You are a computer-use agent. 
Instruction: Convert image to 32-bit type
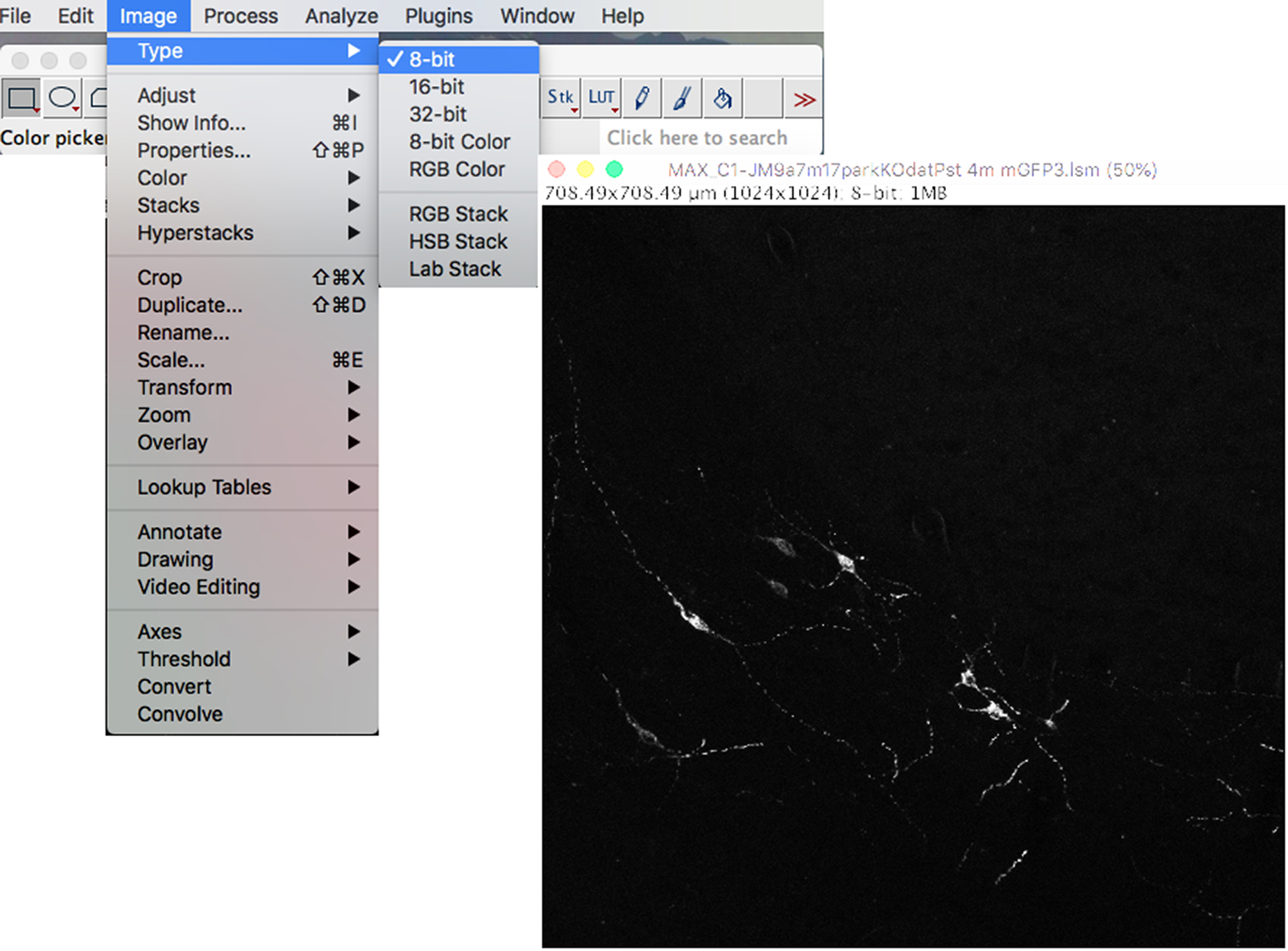tap(458, 114)
